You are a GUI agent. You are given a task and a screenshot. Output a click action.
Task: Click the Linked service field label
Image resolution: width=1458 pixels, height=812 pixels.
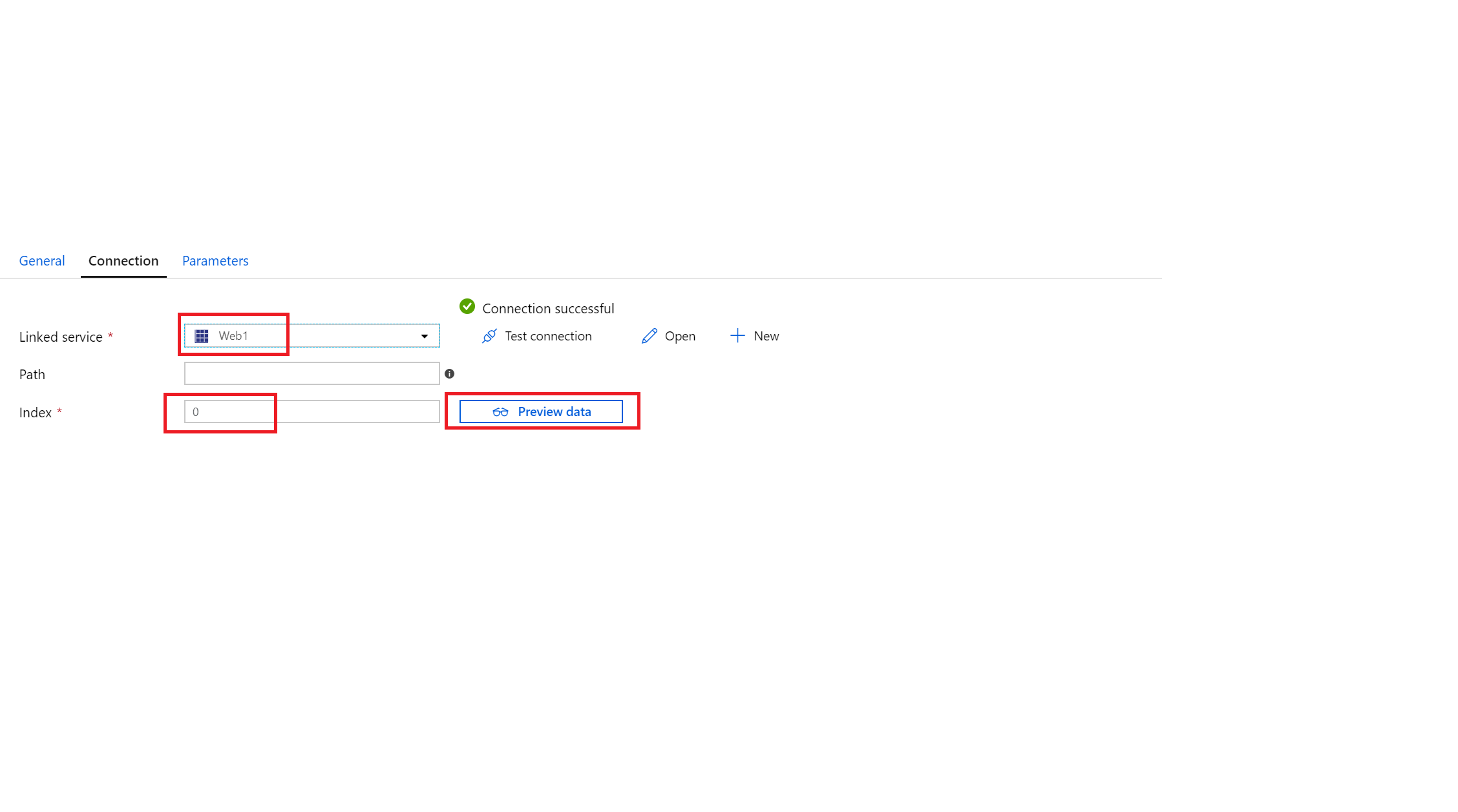coord(61,337)
